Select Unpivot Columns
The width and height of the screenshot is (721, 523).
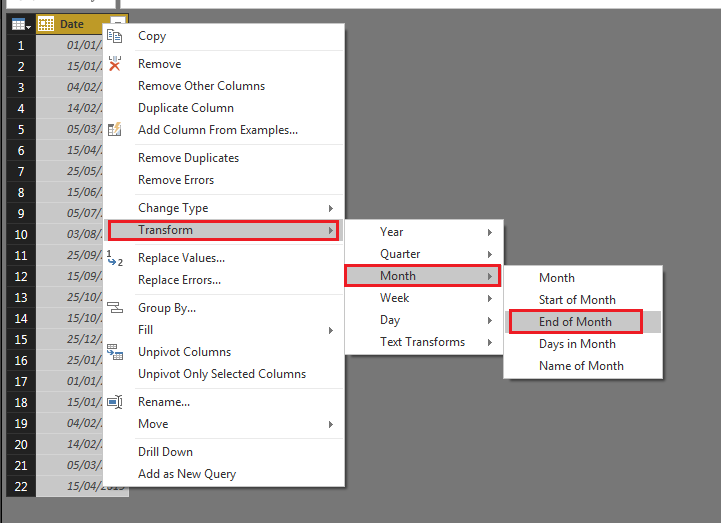223,352
